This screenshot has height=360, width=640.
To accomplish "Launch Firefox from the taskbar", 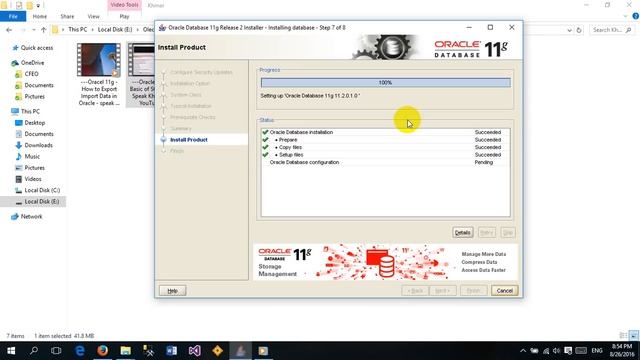I will pyautogui.click(x=102, y=351).
